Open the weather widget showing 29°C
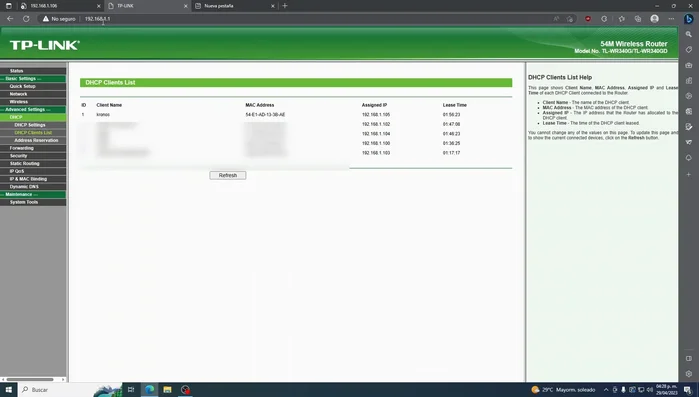 [x=563, y=390]
